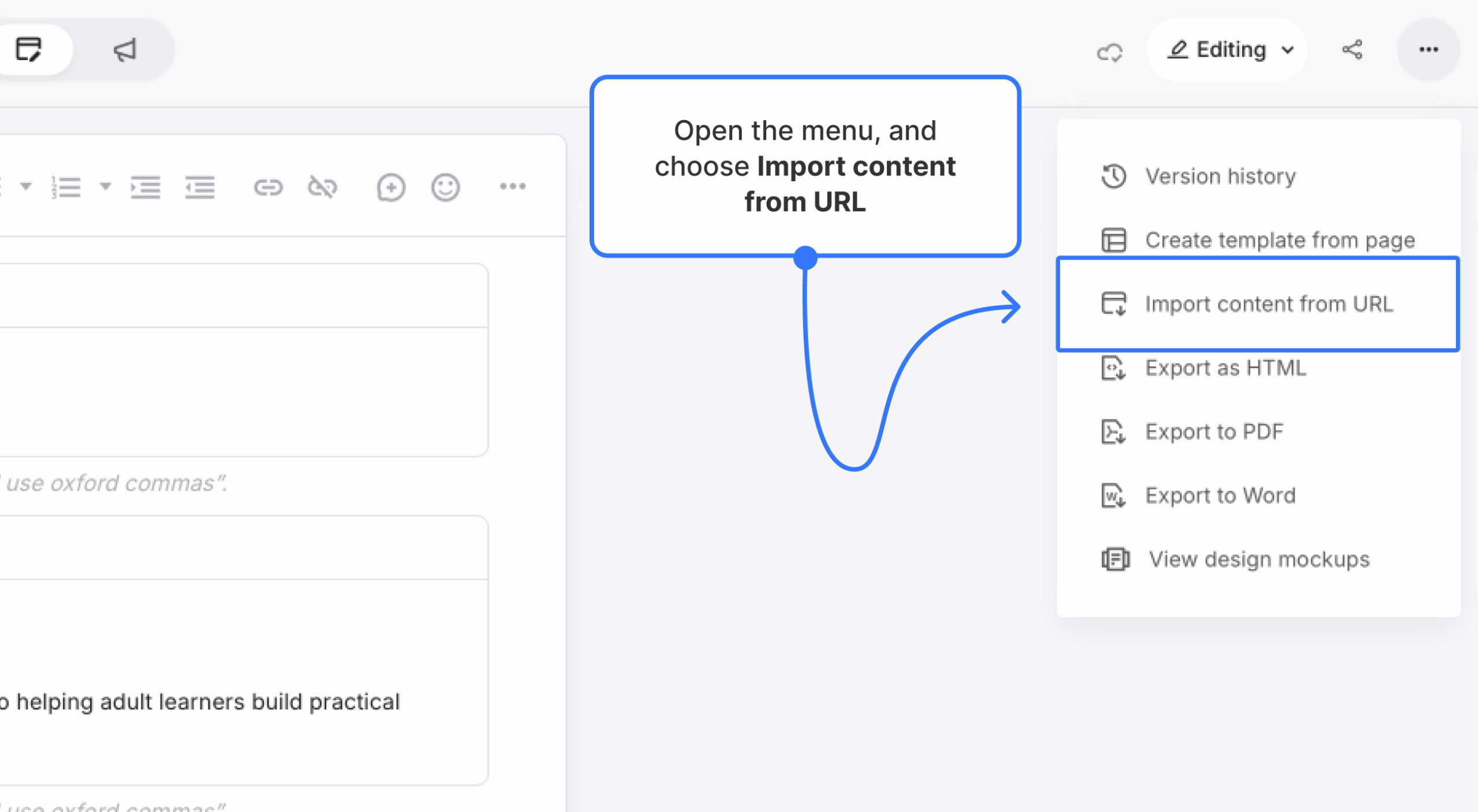
Task: Add a comment using the comment bubble icon
Action: (390, 187)
